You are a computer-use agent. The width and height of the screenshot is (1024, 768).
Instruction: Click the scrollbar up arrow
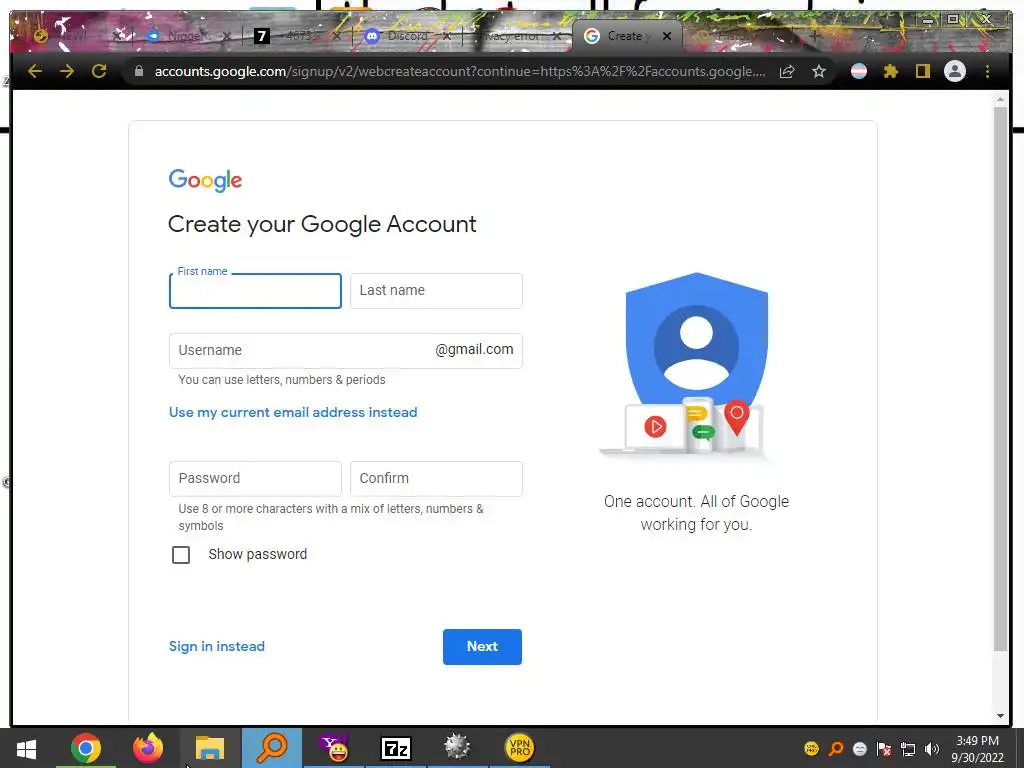(x=1000, y=99)
